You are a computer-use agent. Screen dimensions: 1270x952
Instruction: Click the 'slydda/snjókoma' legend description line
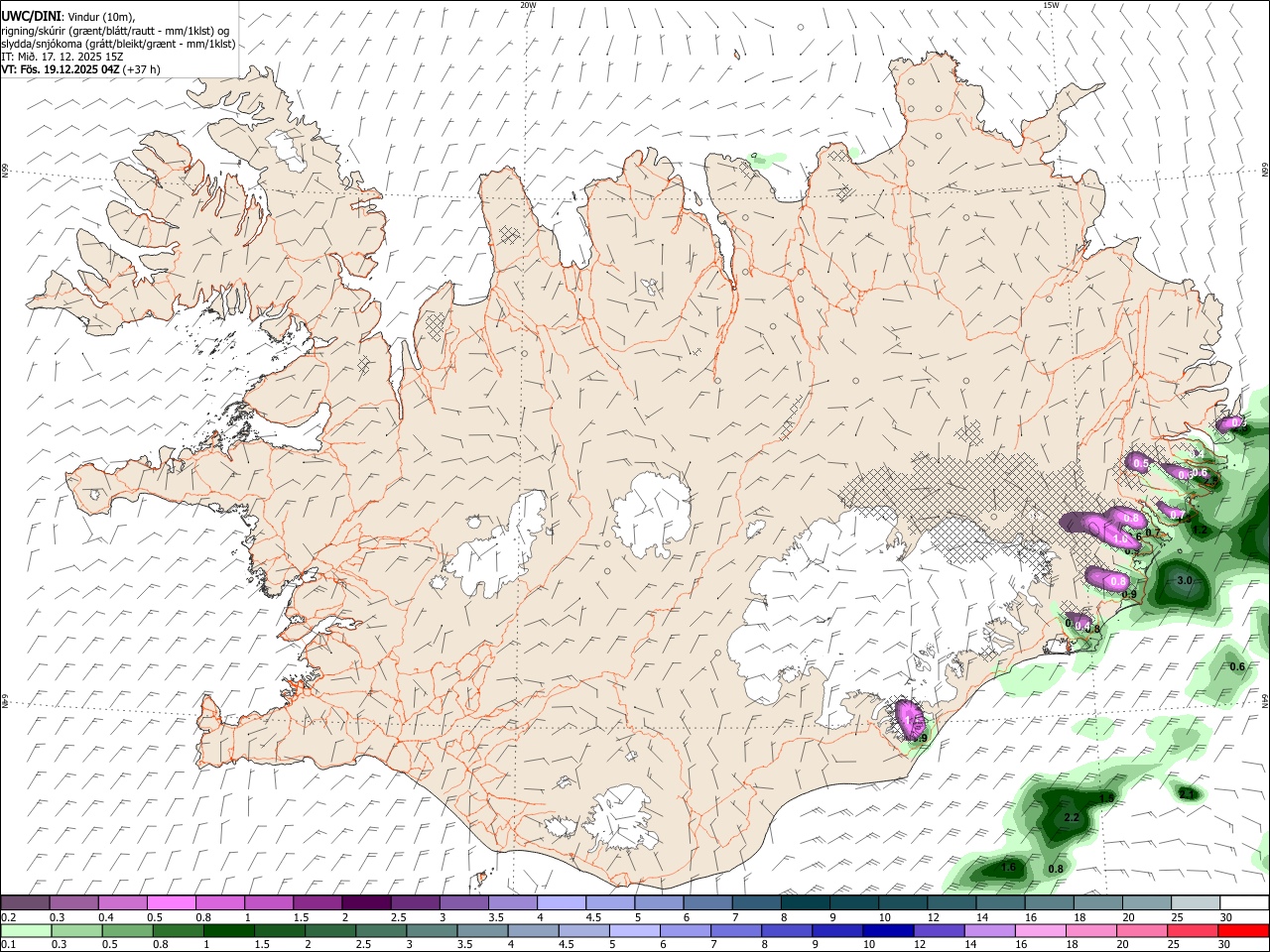[118, 44]
